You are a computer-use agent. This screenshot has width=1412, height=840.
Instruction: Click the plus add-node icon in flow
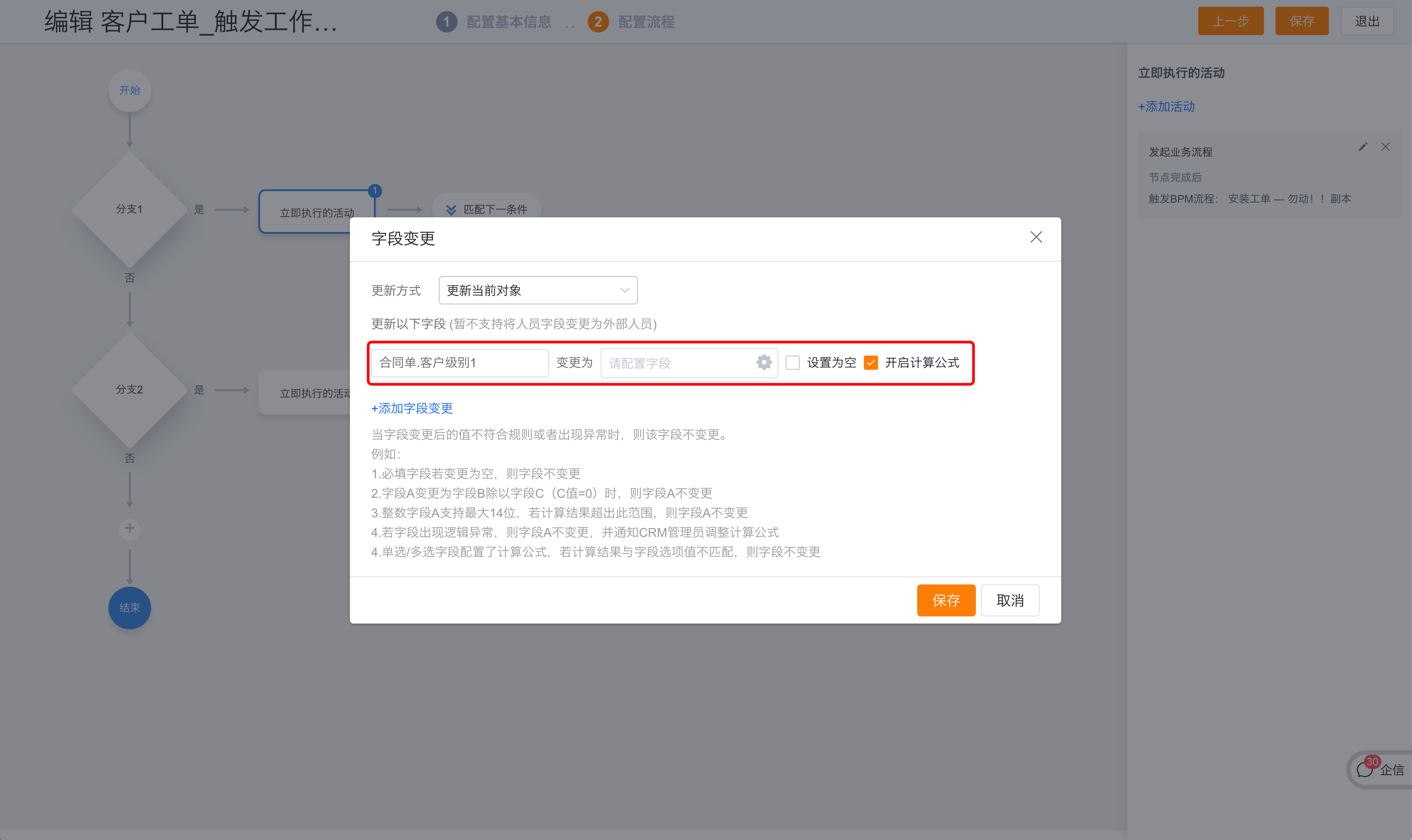click(x=130, y=528)
